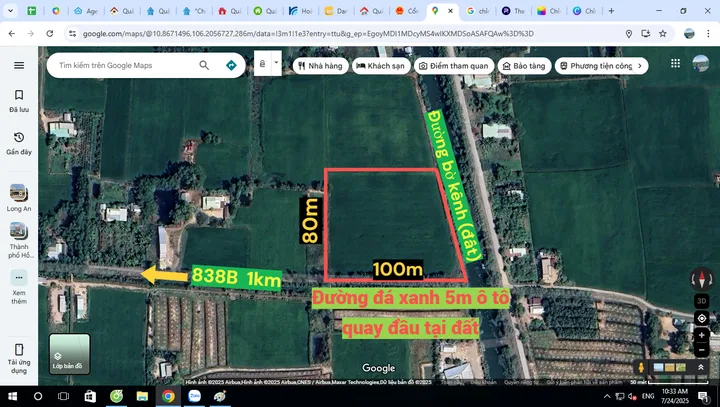Viewport: 720px width, 407px height.
Task: Open the Chrome three-dot menu
Action: [708, 34]
